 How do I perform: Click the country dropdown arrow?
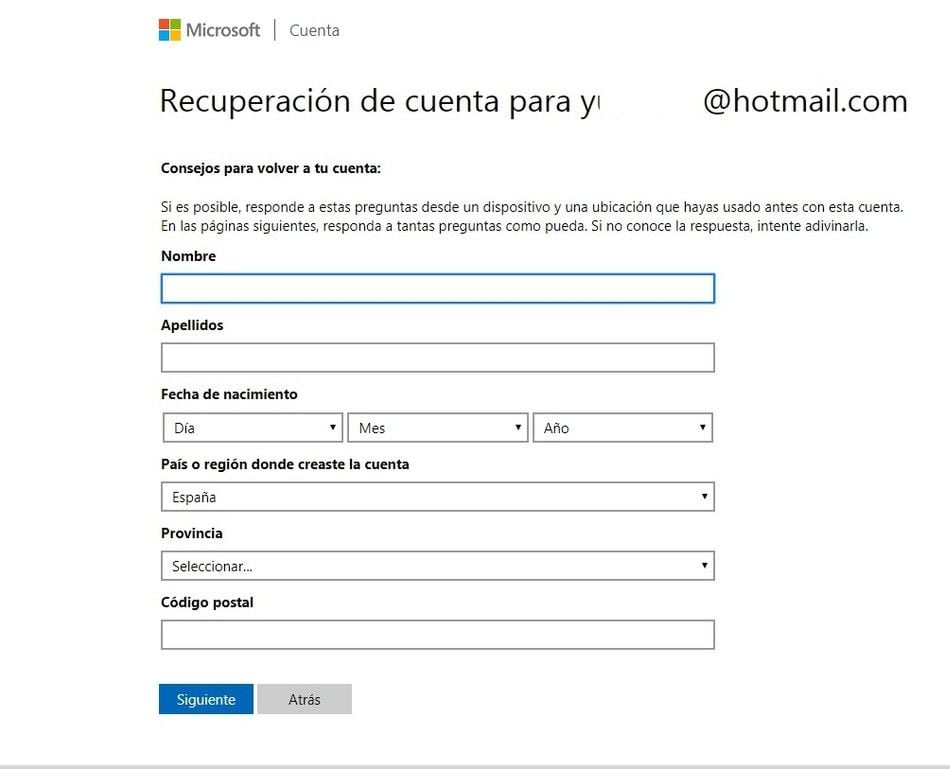(706, 496)
